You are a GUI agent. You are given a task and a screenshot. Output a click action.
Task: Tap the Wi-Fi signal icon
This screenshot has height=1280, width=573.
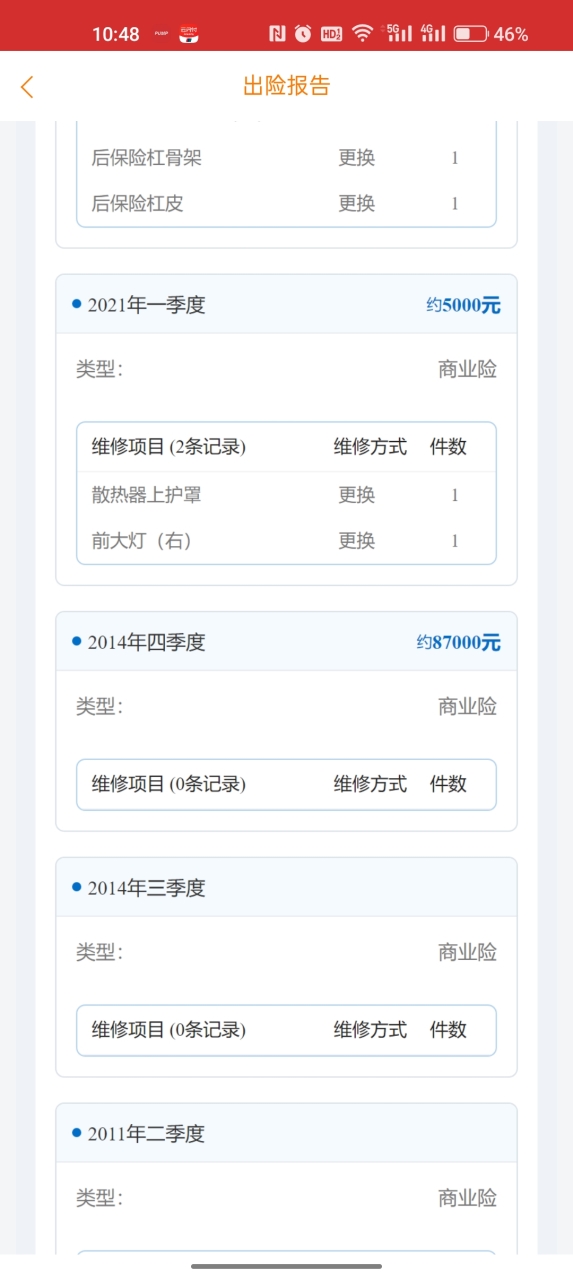coord(362,34)
